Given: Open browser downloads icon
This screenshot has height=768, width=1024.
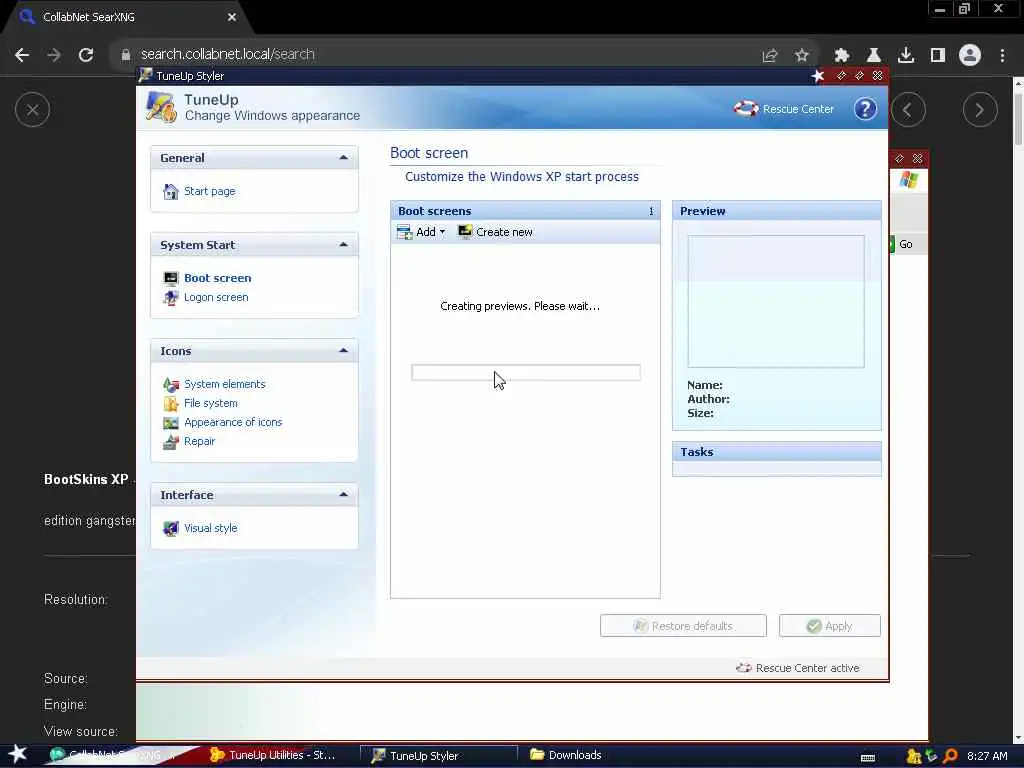Looking at the screenshot, I should pyautogui.click(x=906, y=56).
